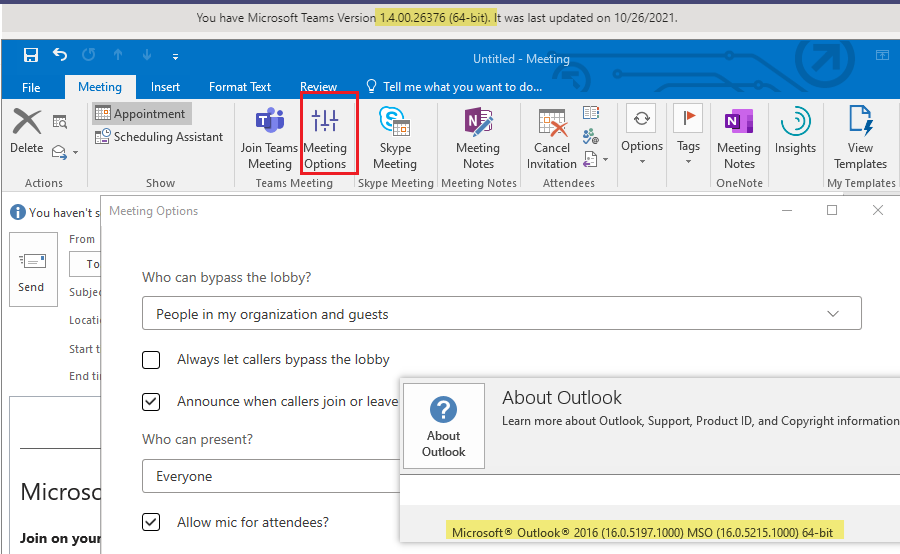Screen dimensions: 900x554
Task: Go to next item with the down arrow
Action: (x=147, y=55)
